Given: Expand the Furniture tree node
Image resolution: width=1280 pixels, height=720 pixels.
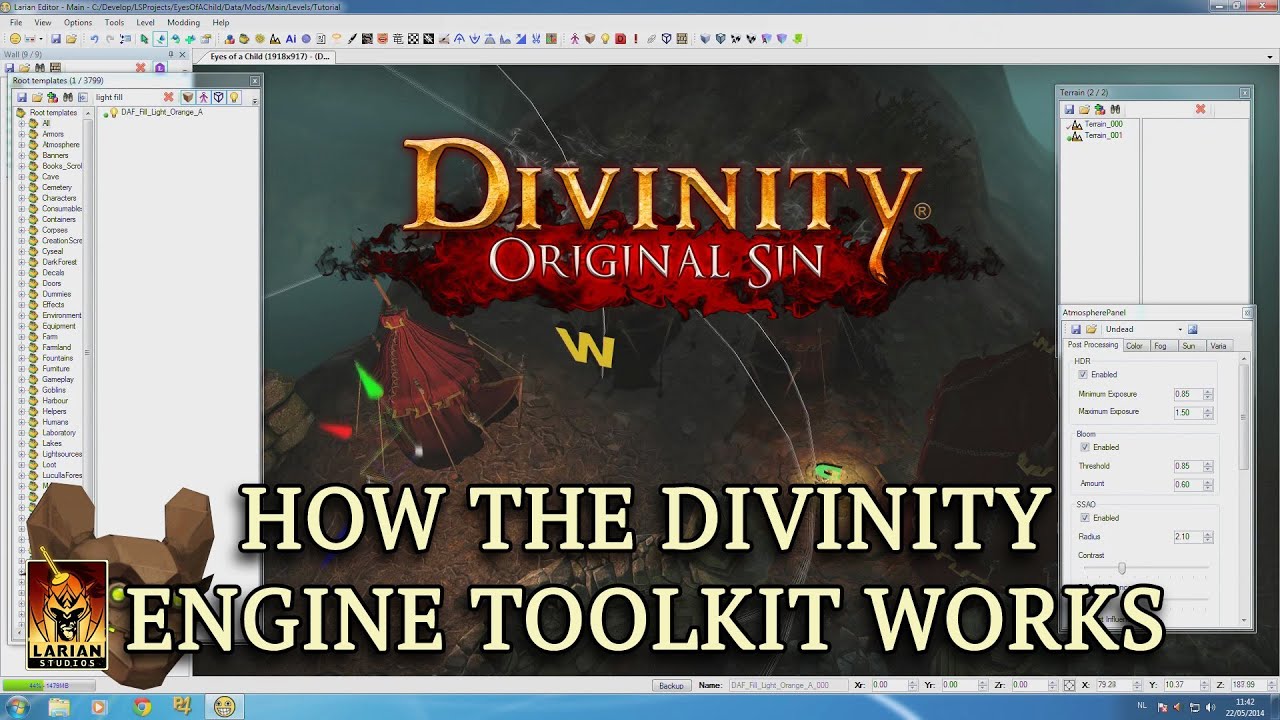Looking at the screenshot, I should pos(21,369).
